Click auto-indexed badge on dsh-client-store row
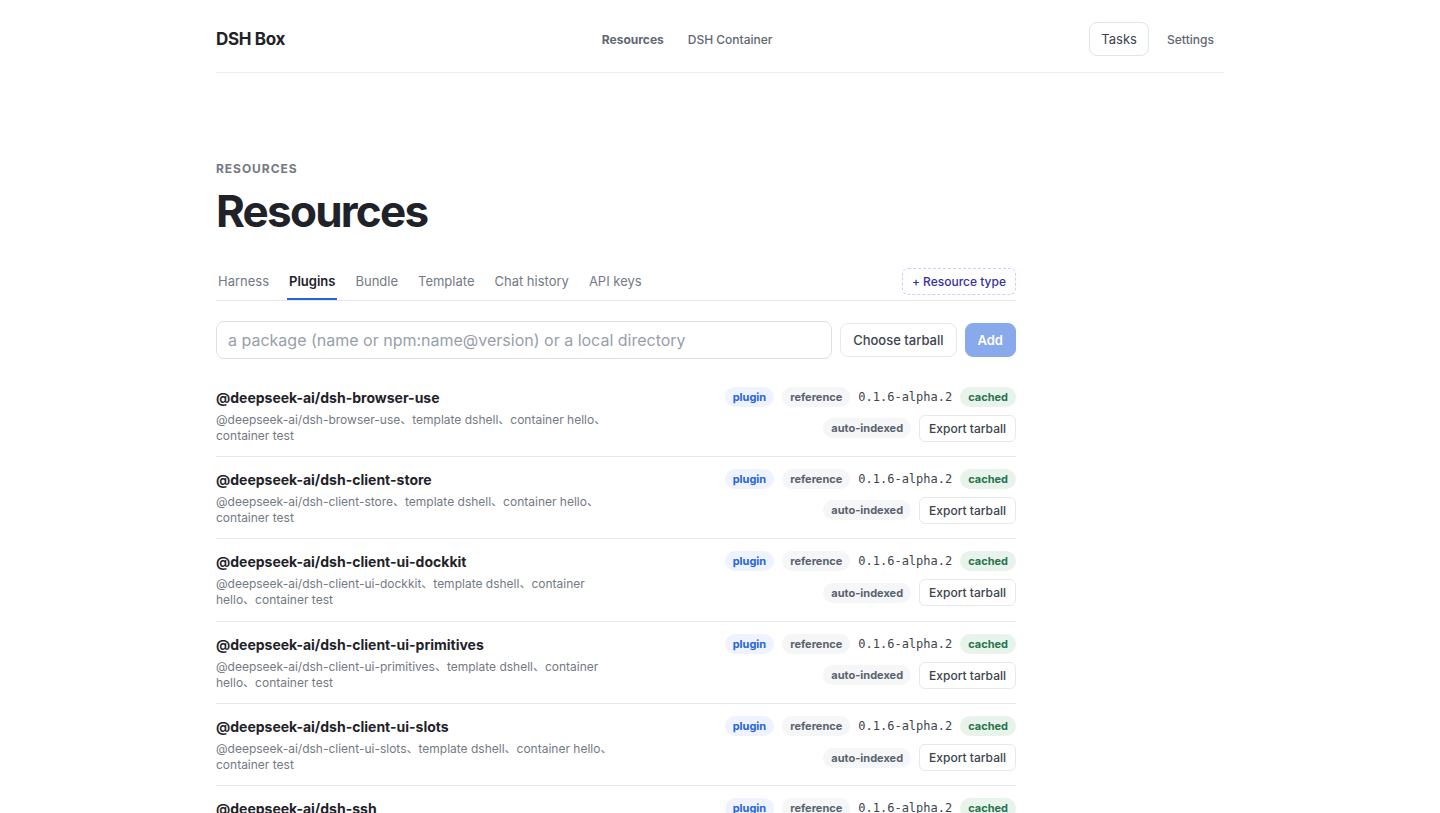Viewport: 1440px width, 813px height. (x=867, y=510)
